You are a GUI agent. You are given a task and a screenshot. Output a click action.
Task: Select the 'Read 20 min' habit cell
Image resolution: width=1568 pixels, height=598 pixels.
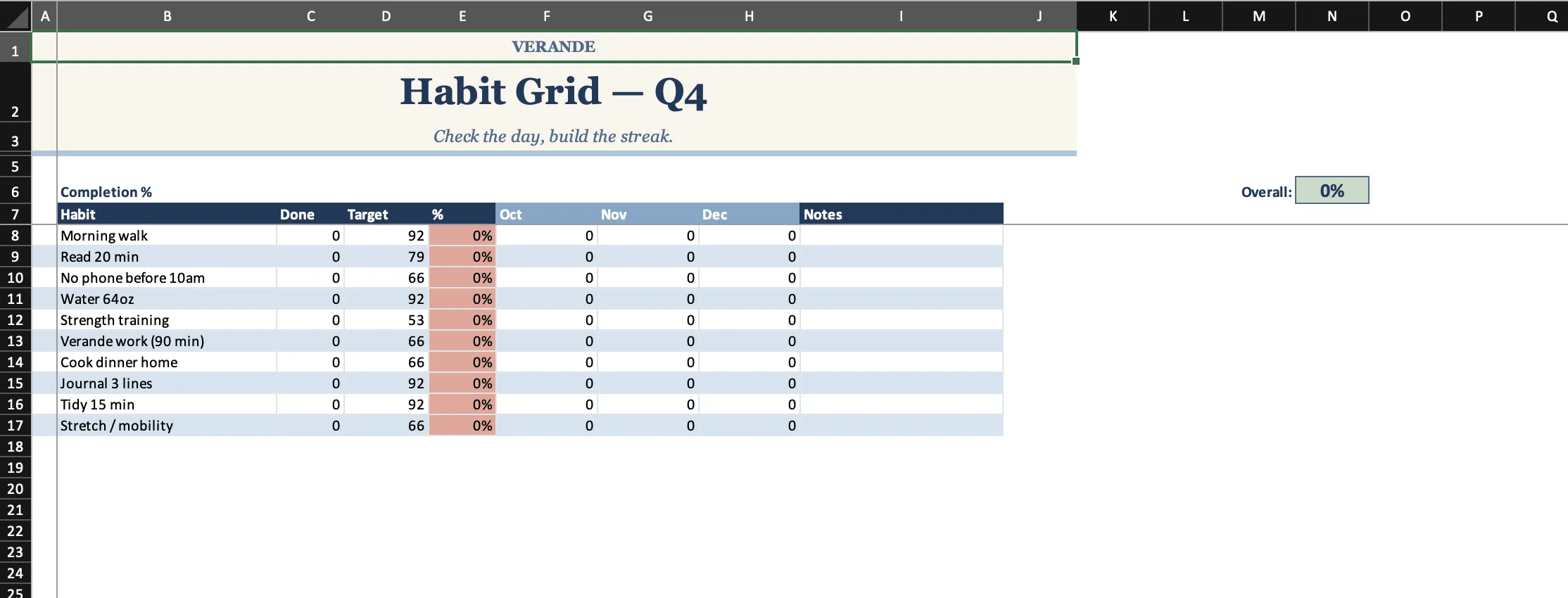(167, 256)
